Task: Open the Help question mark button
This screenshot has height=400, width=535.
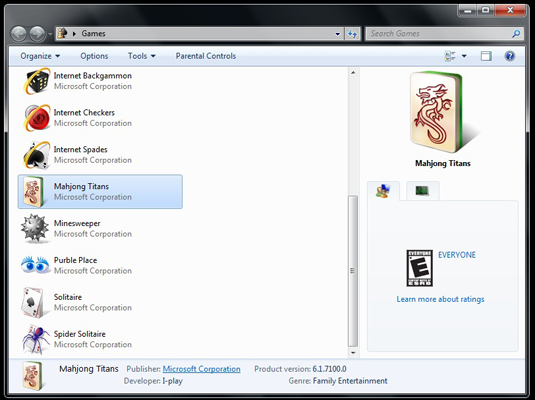Action: (509, 56)
